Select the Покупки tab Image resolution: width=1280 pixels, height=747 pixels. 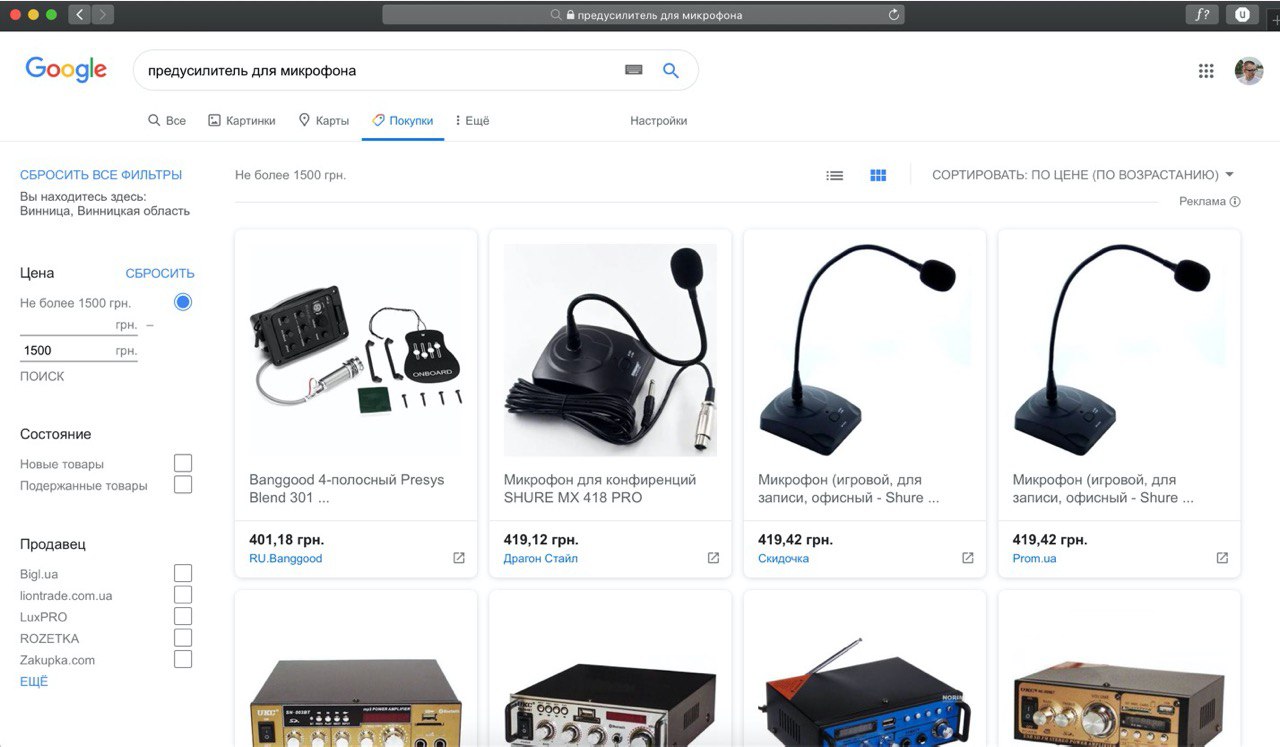click(403, 121)
